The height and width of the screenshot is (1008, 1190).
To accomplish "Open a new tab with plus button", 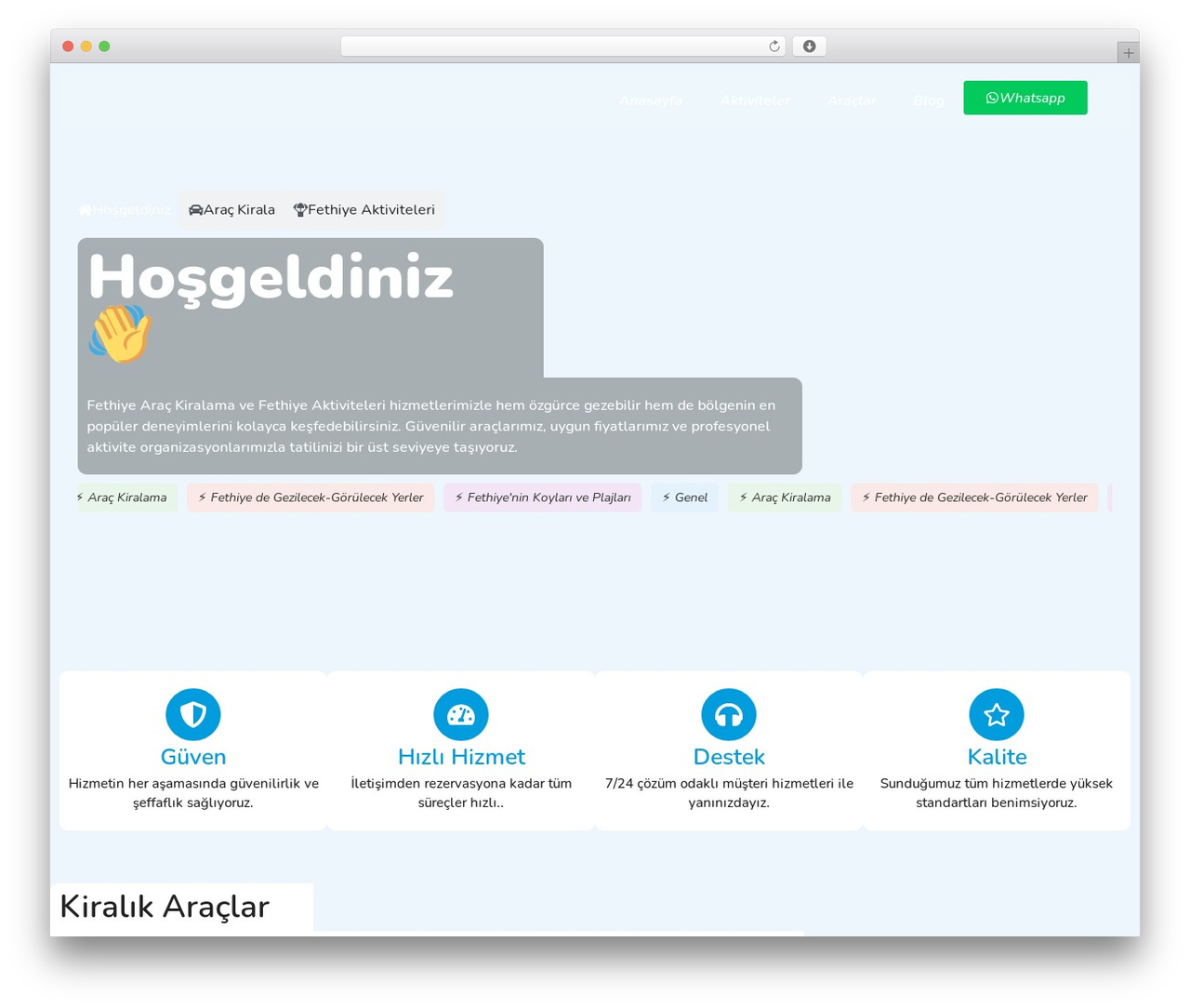I will (1129, 53).
